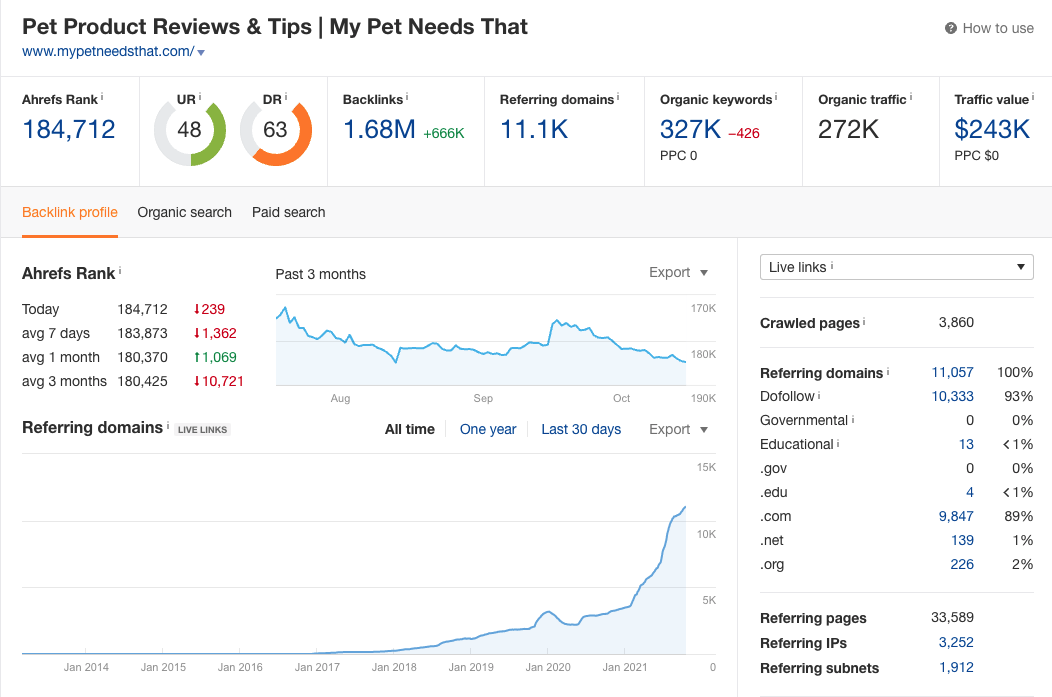Show the DR info tooltip icon

(x=286, y=97)
